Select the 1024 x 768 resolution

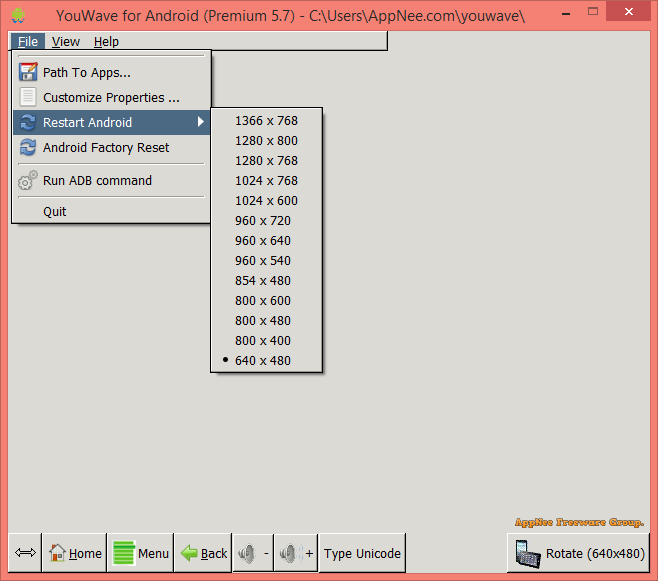pos(266,181)
